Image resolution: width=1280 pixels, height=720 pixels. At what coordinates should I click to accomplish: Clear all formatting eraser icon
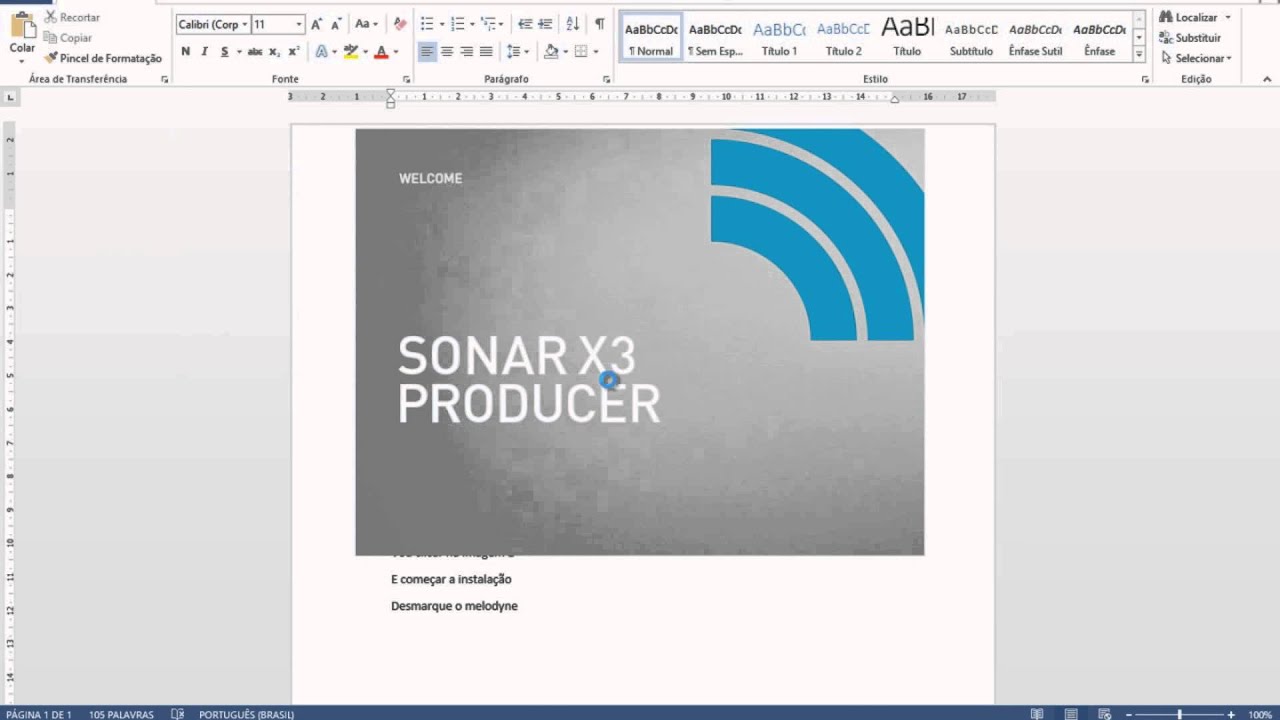pyautogui.click(x=400, y=24)
